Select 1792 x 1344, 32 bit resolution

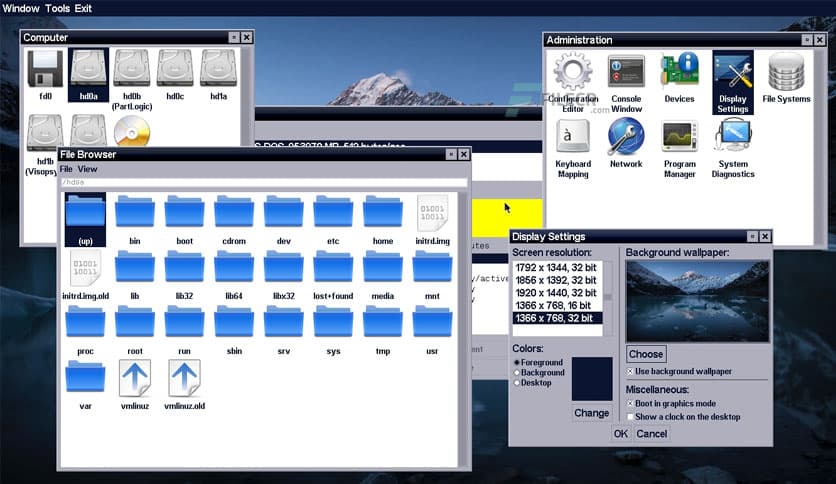[x=556, y=268]
